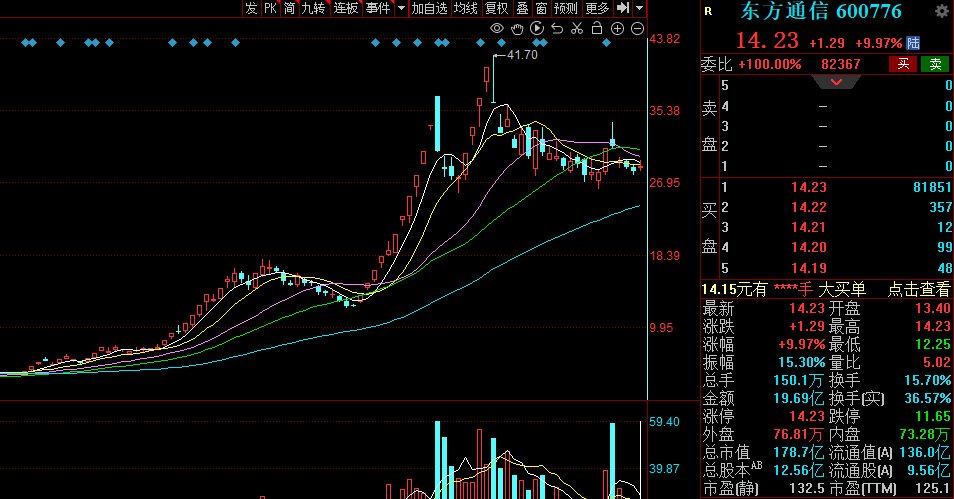Click the red 买 buy button
954x499 pixels.
coord(903,64)
